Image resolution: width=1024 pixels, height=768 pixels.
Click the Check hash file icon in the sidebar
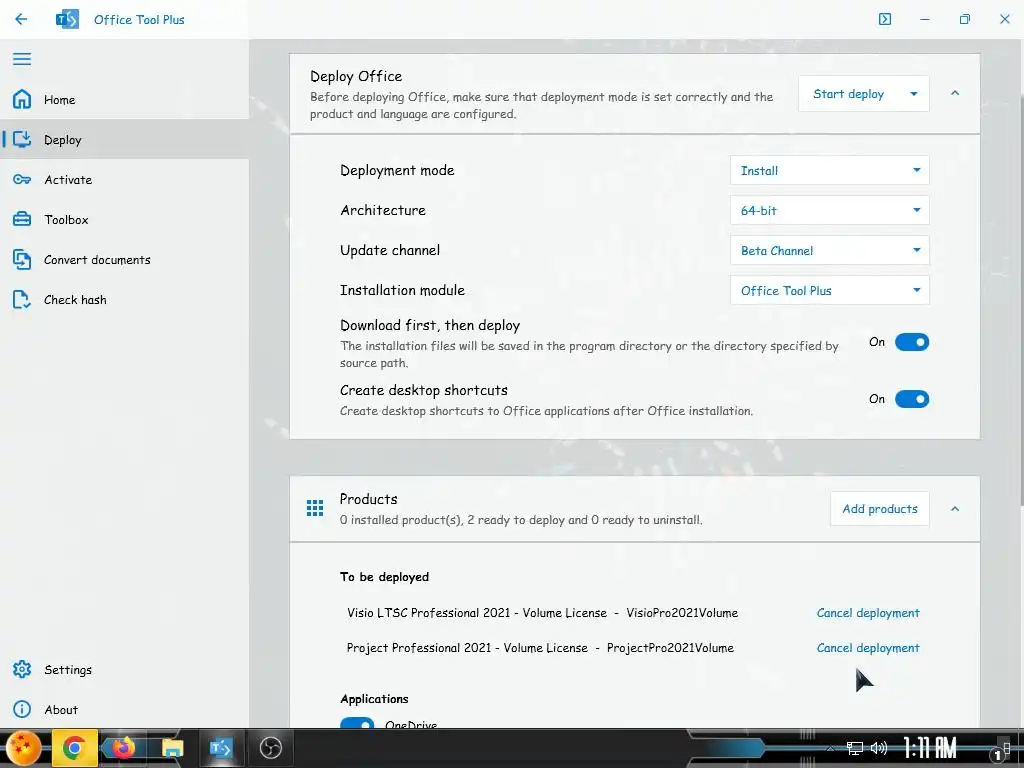[22, 300]
